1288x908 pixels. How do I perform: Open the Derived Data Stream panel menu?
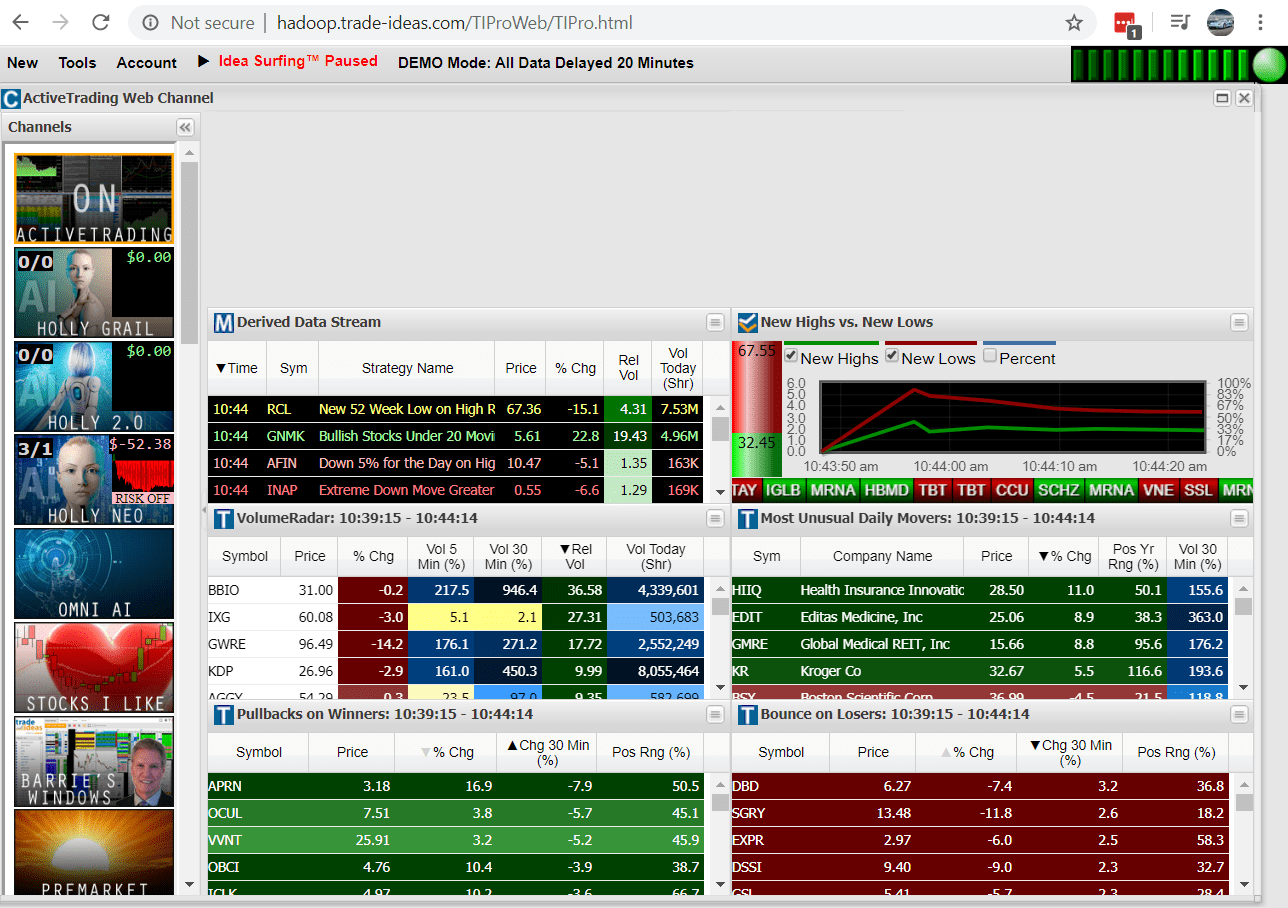click(714, 322)
